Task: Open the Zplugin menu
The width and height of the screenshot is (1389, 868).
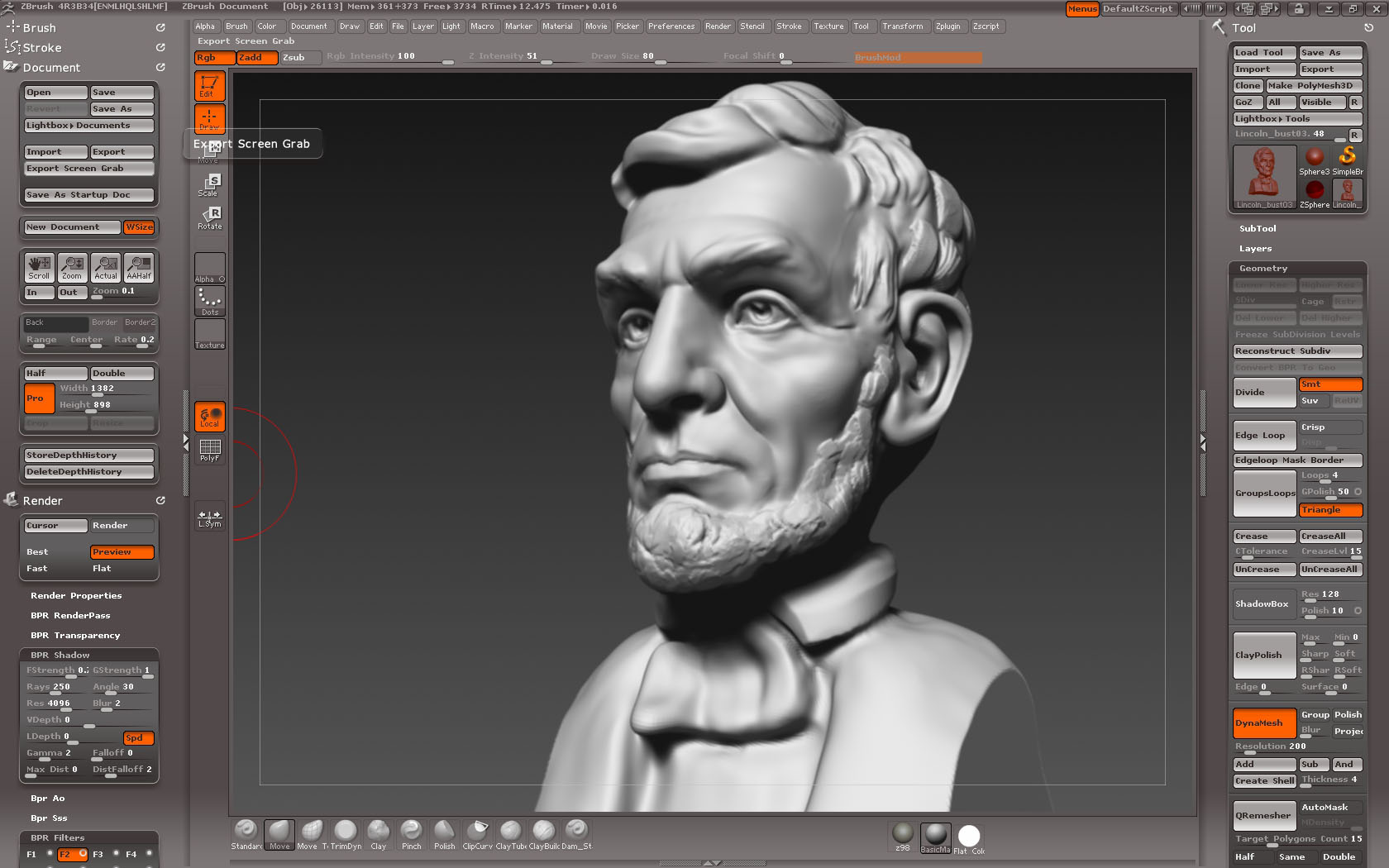Action: pyautogui.click(x=949, y=26)
